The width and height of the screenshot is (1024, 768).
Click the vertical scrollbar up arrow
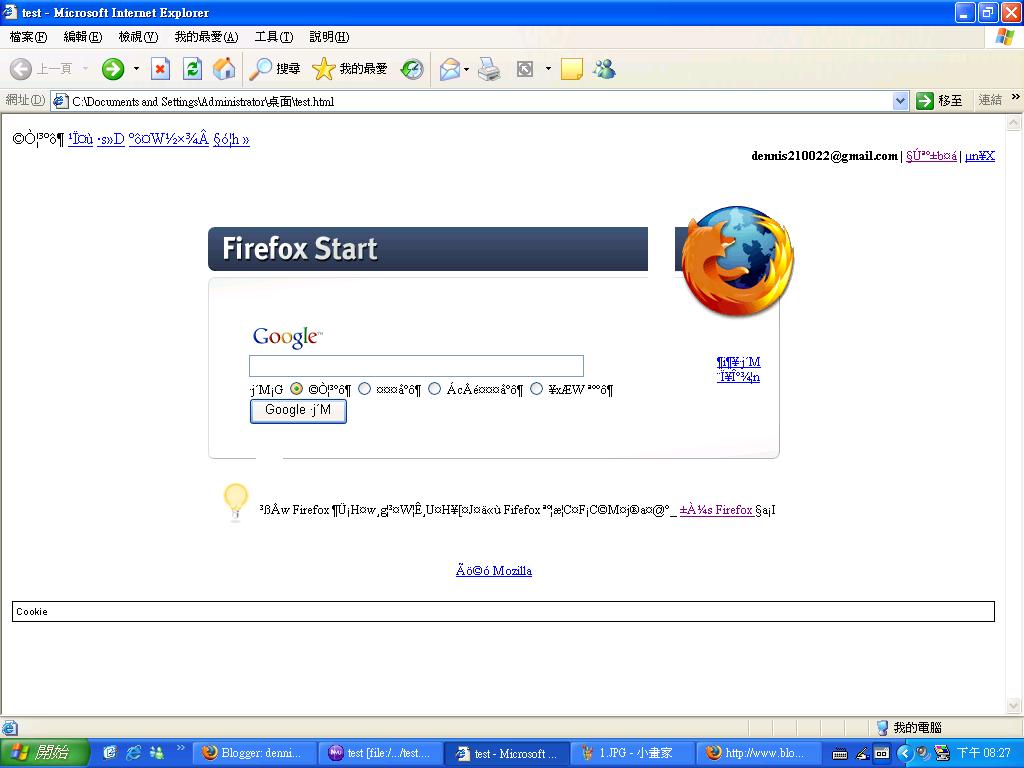coord(1014,123)
